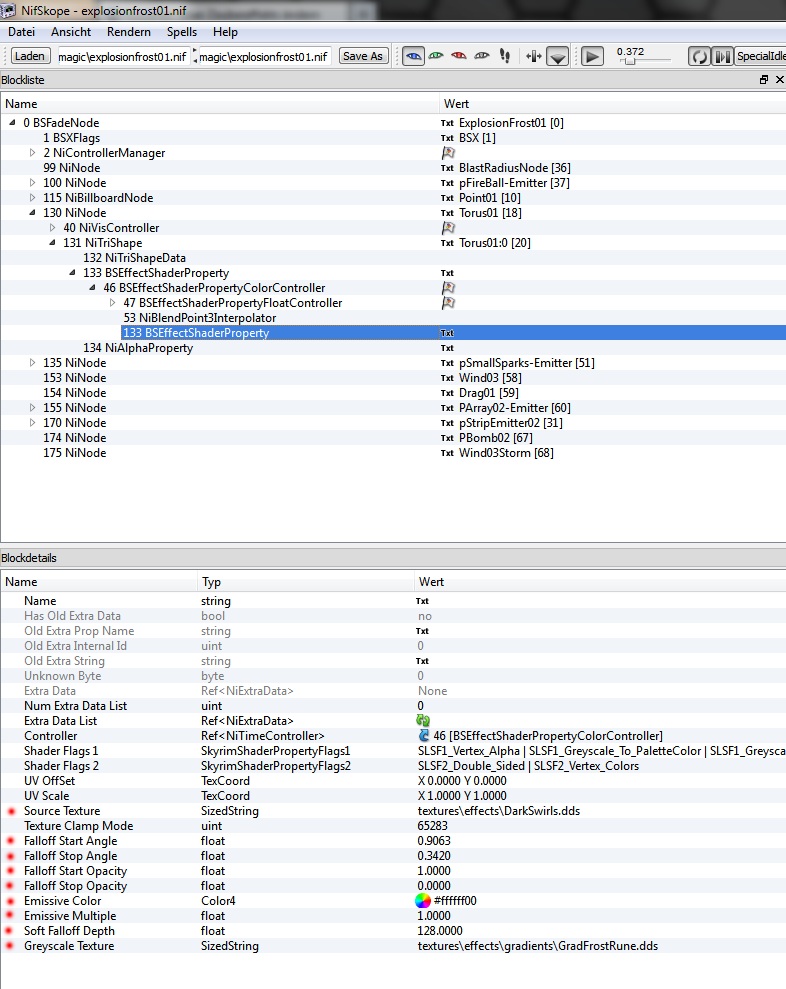Click the Save As button
Viewport: 786px width, 989px height.
tap(362, 56)
